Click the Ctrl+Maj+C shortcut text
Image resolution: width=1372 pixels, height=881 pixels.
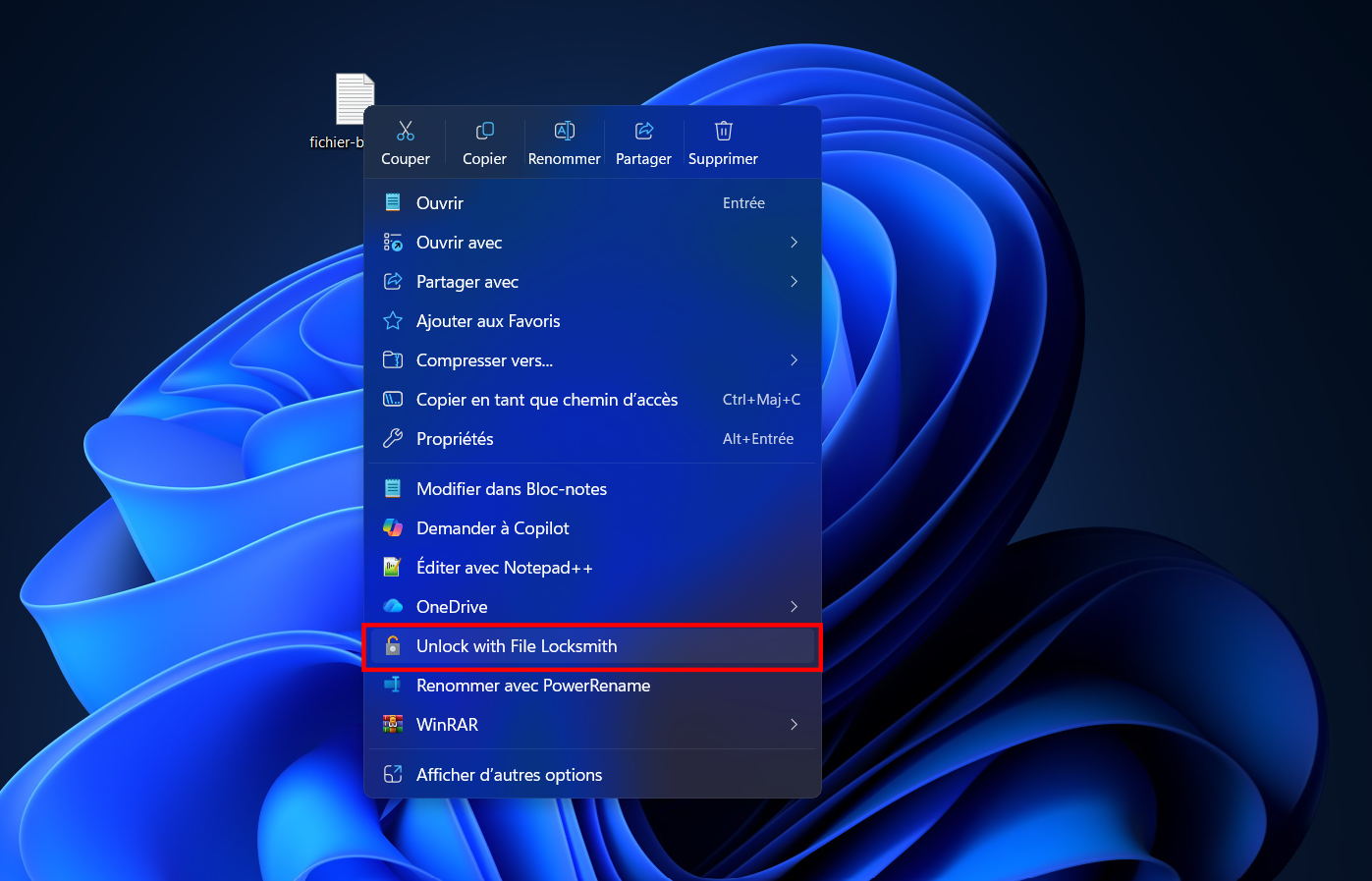[762, 400]
